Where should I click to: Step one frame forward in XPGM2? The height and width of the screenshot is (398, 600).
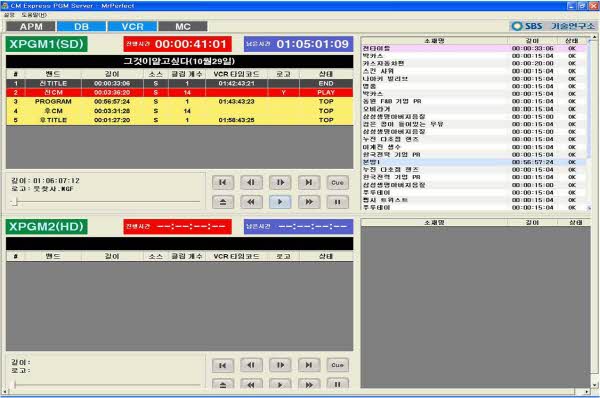(280, 365)
